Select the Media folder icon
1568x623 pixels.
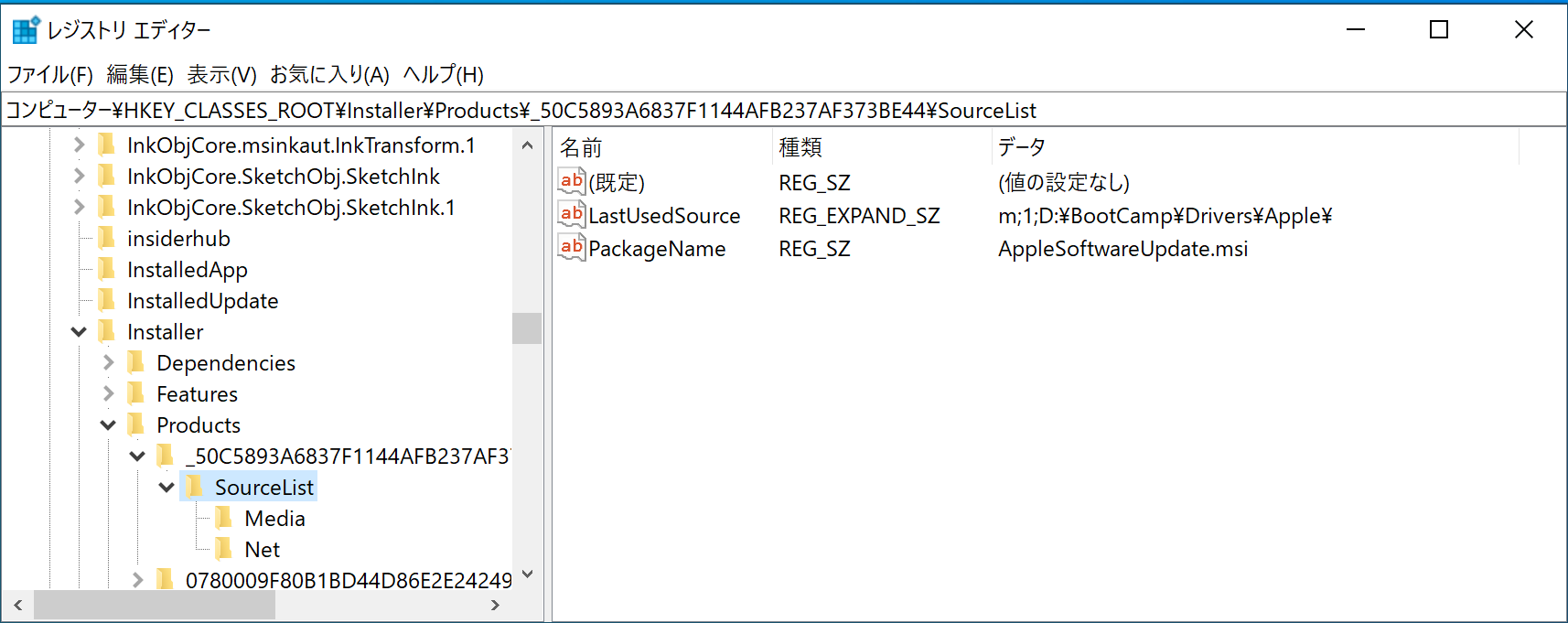point(224,519)
